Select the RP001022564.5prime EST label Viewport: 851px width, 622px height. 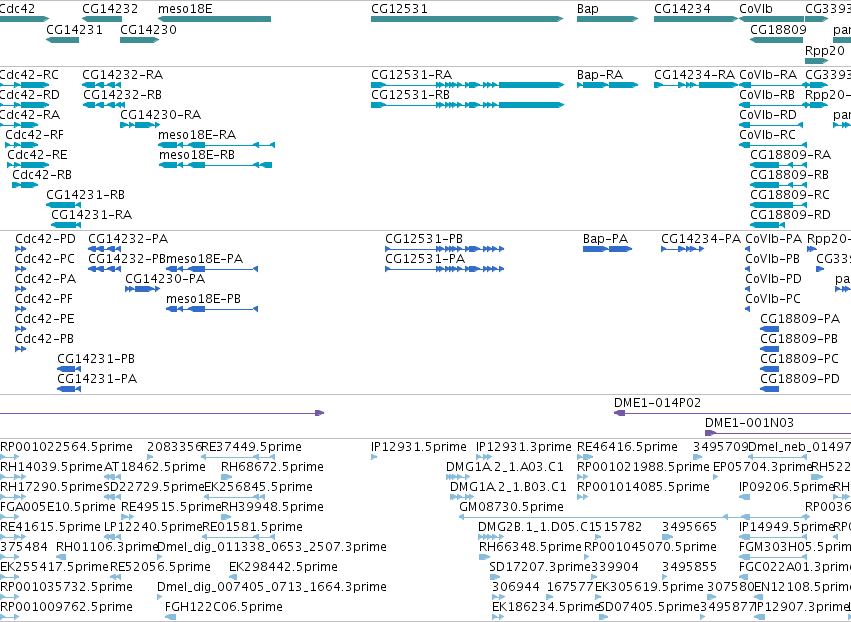(x=66, y=447)
